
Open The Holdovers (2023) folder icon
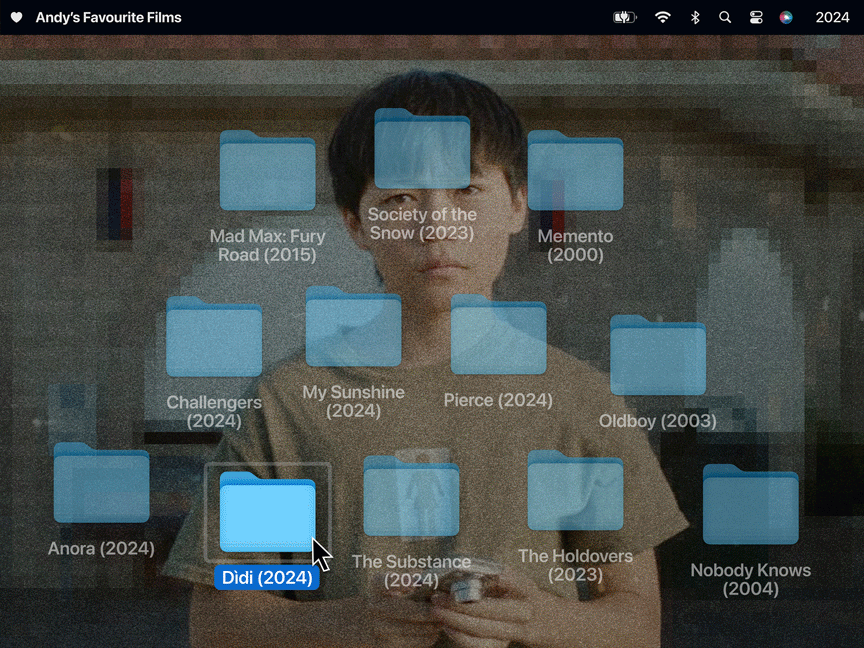coord(575,490)
